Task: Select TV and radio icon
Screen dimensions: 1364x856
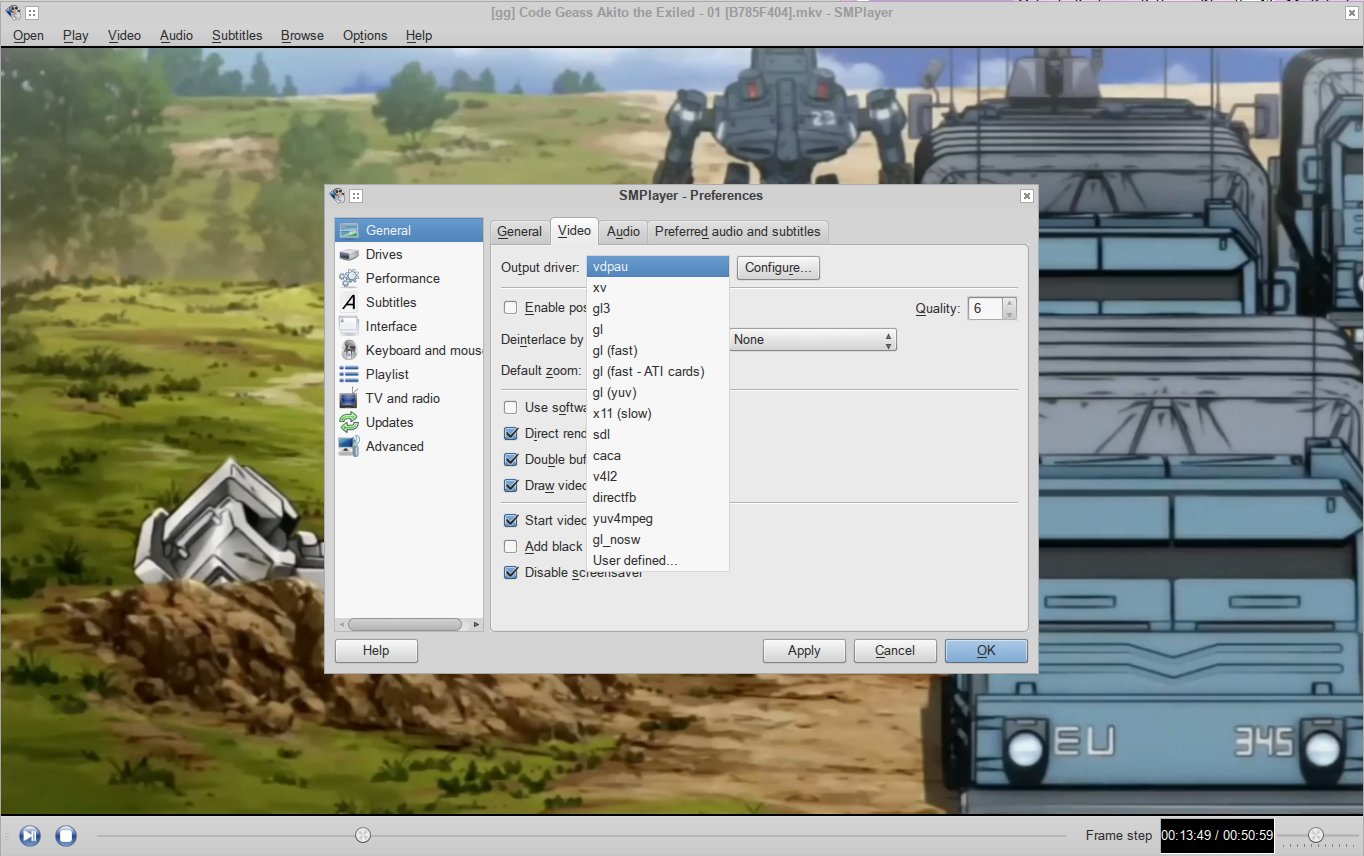Action: (349, 398)
